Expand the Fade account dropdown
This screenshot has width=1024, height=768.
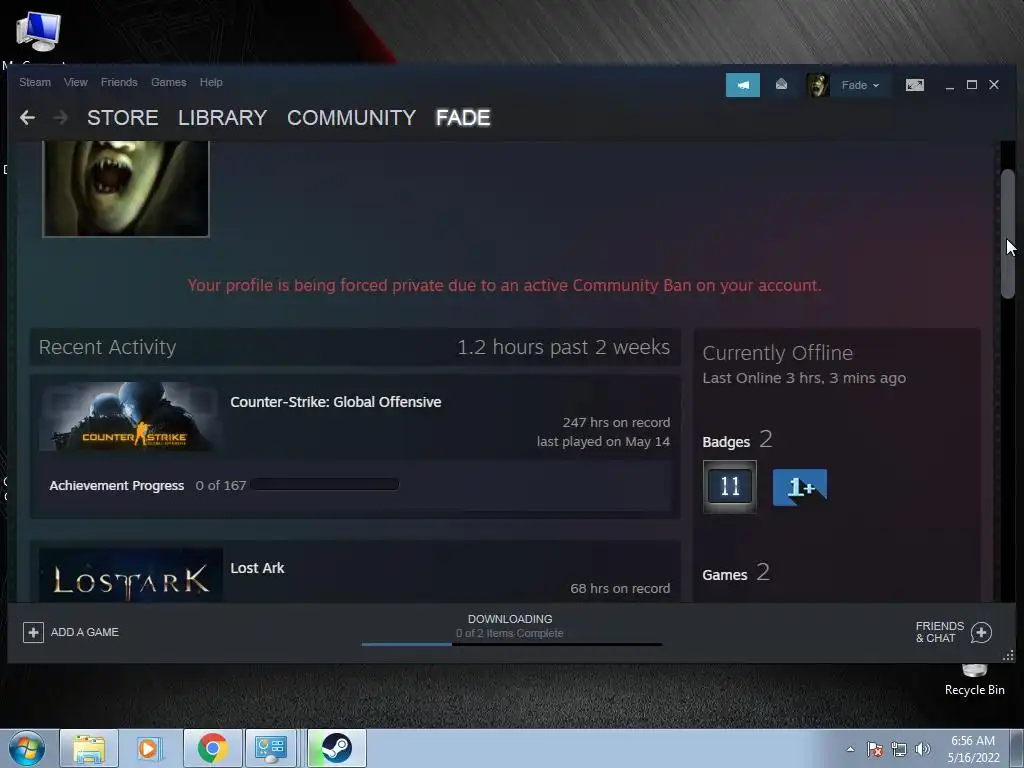coord(860,85)
